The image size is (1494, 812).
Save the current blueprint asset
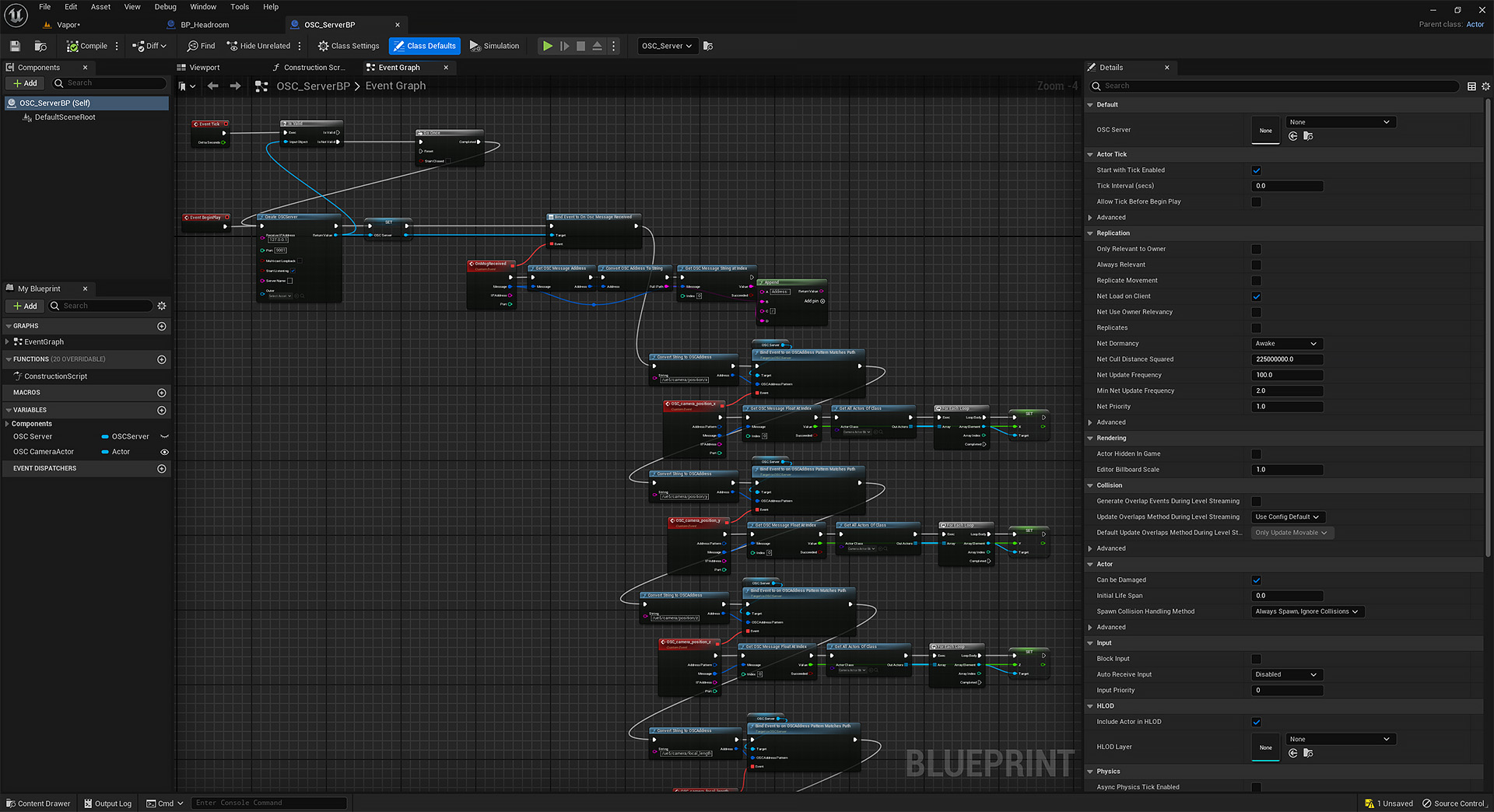click(15, 46)
